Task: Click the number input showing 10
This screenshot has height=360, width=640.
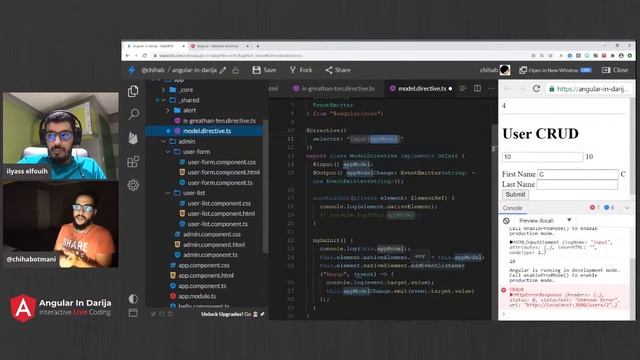Action: click(x=542, y=157)
